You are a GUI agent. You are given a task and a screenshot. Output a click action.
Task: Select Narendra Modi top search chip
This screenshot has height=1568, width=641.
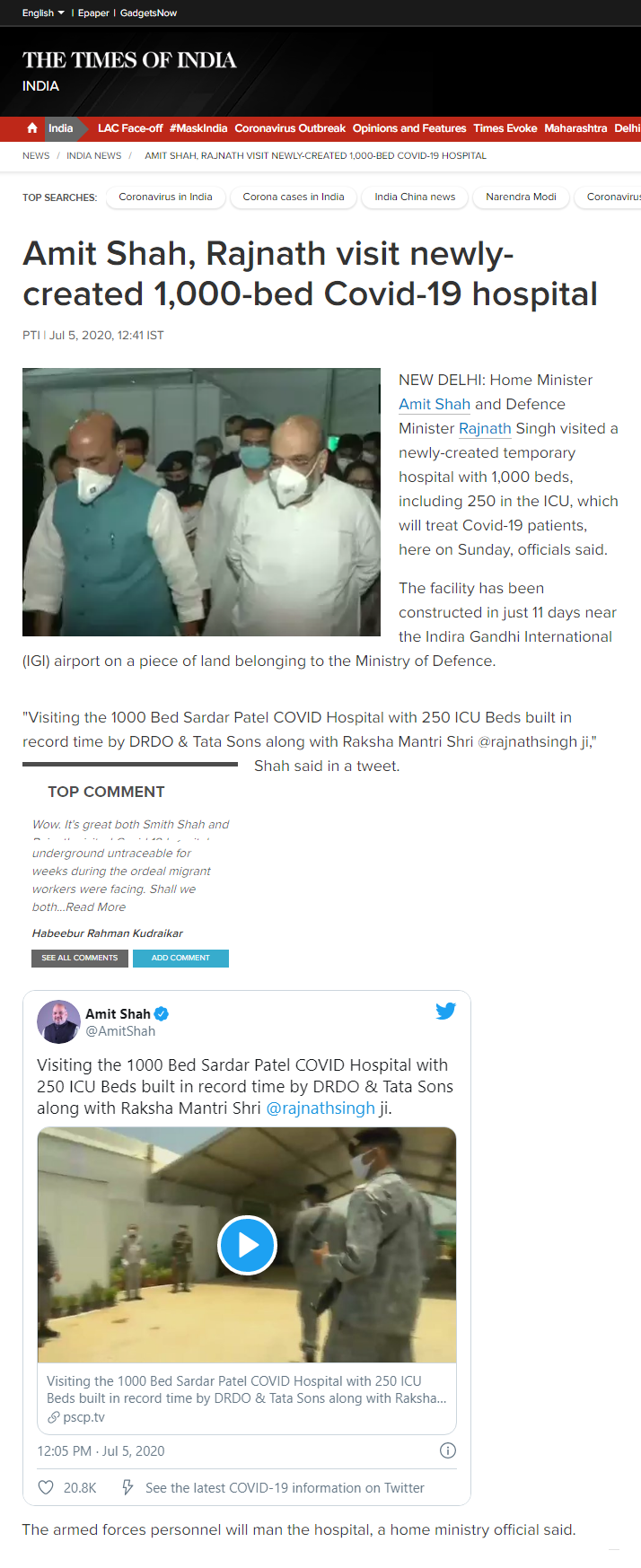pos(521,197)
